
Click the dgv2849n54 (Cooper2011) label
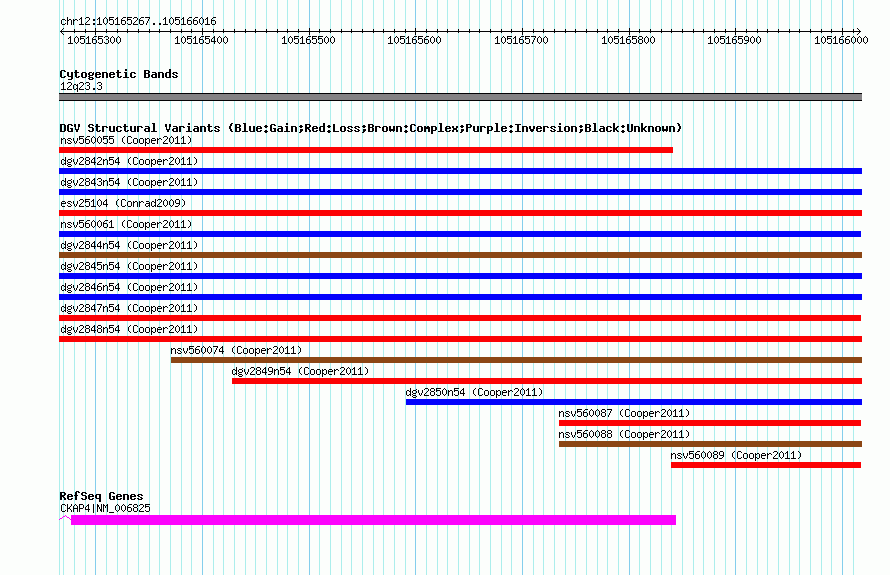coord(300,371)
